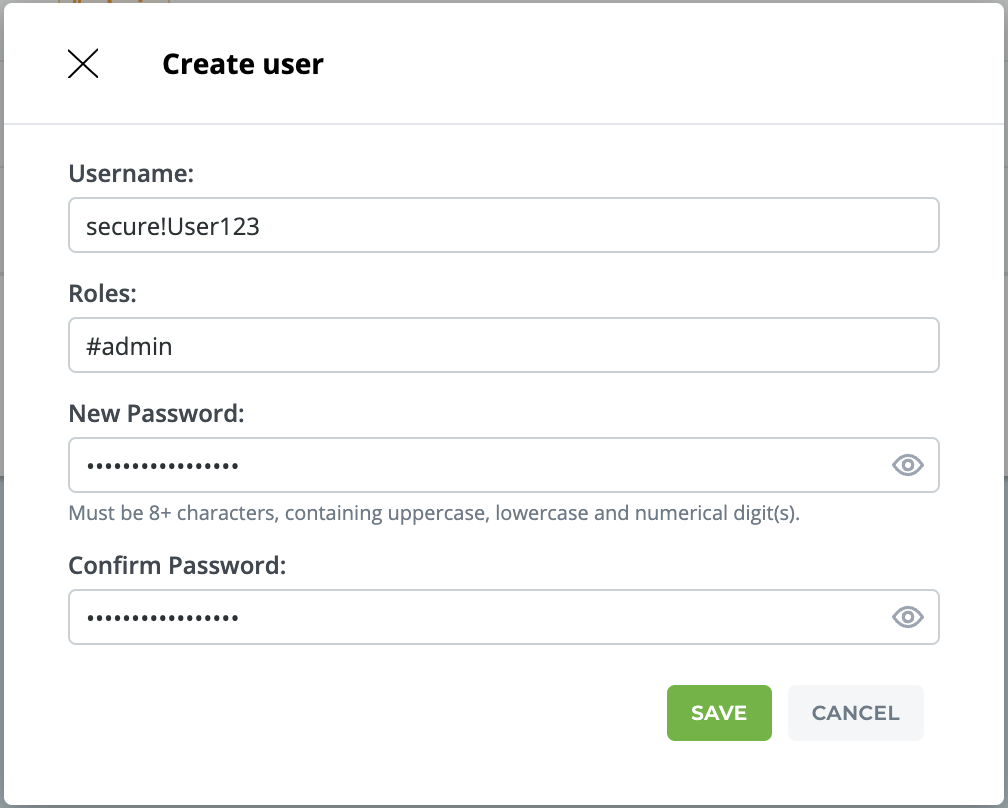Image resolution: width=1008 pixels, height=808 pixels.
Task: Click the Create user dialog title
Action: pos(243,64)
